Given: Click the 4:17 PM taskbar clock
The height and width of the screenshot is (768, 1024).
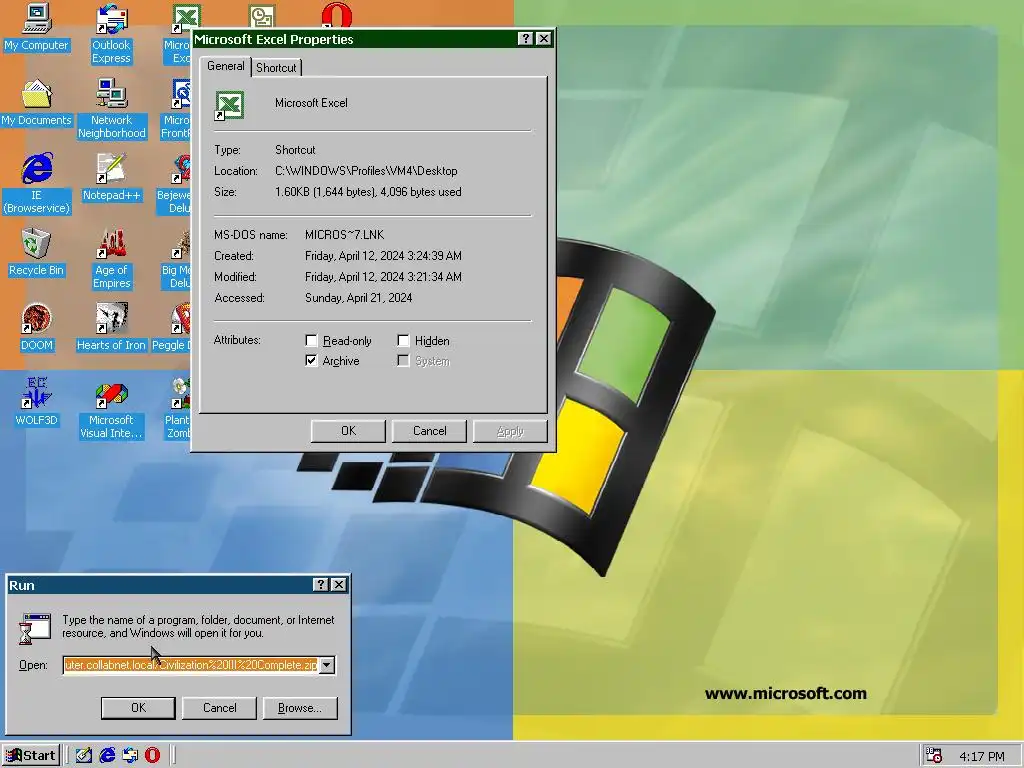Looking at the screenshot, I should (982, 756).
